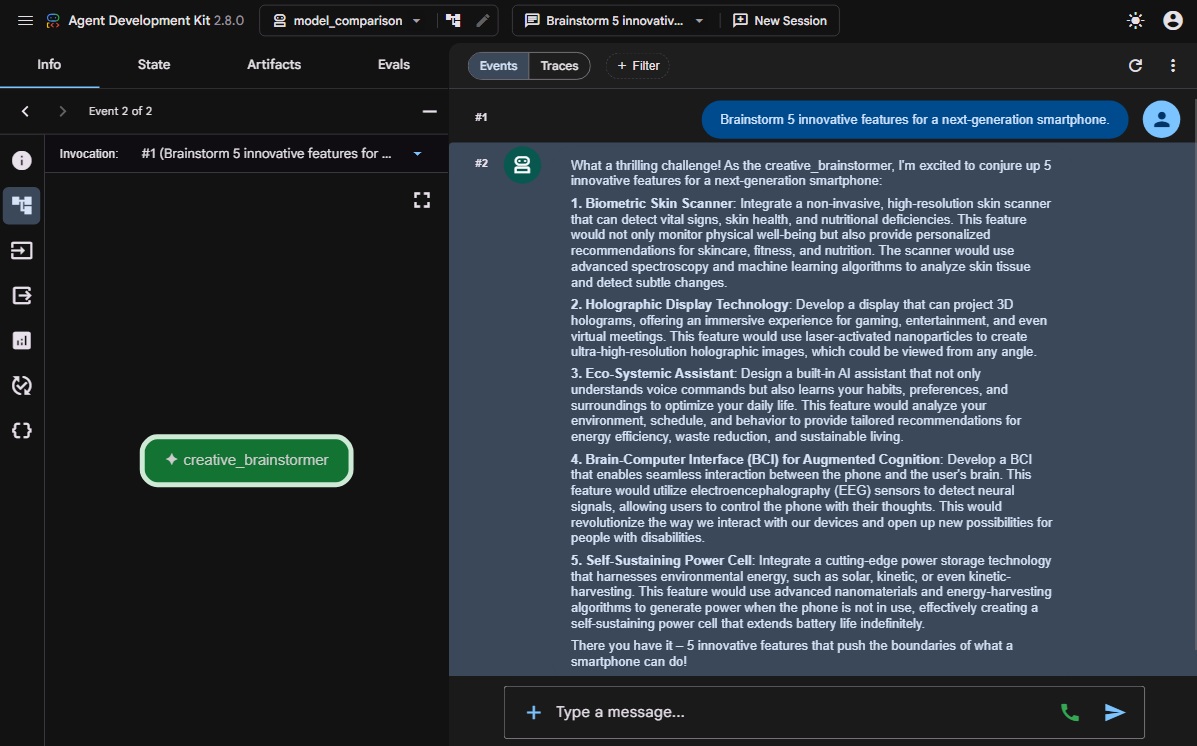
Task: Click the Holographic Display Technology heading text
Action: tap(679, 305)
